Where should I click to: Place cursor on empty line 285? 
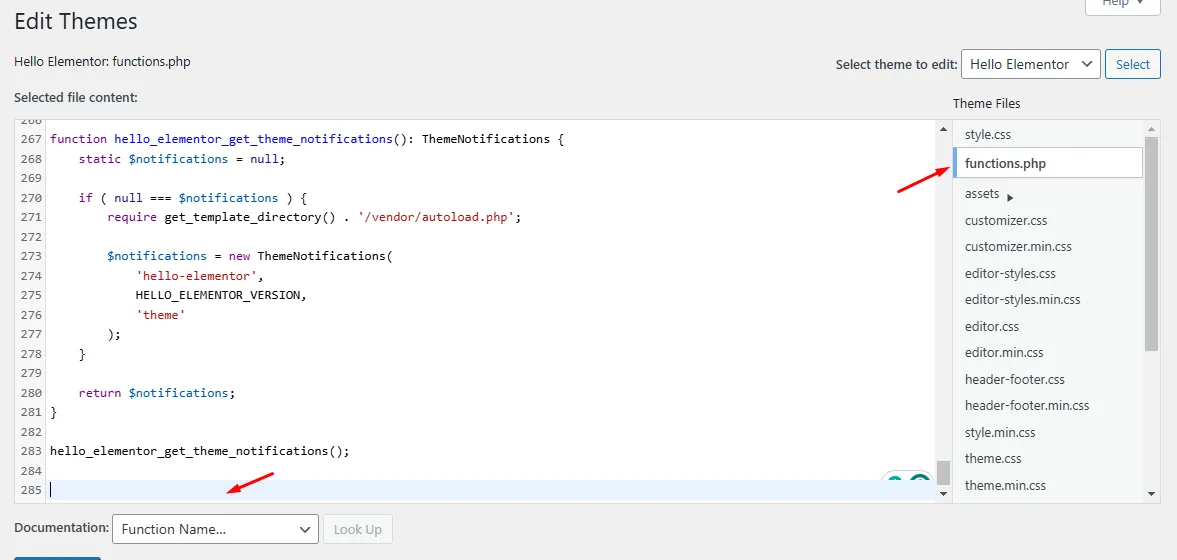point(492,490)
